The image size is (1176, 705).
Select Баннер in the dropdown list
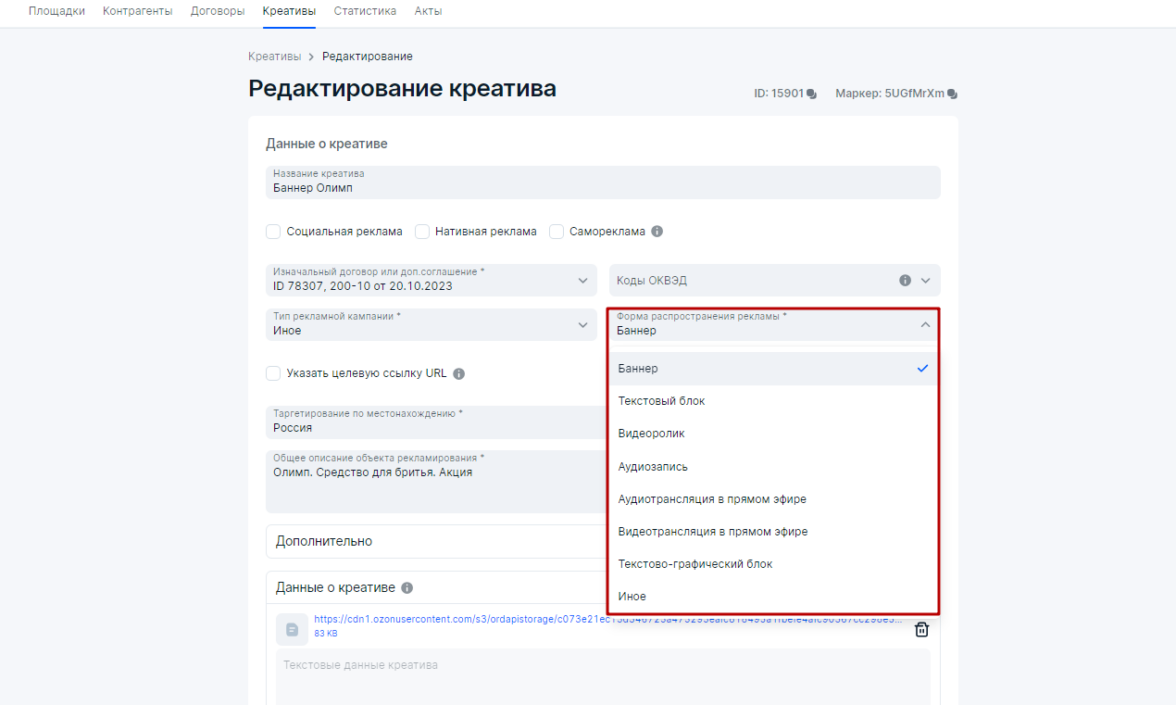coord(773,369)
